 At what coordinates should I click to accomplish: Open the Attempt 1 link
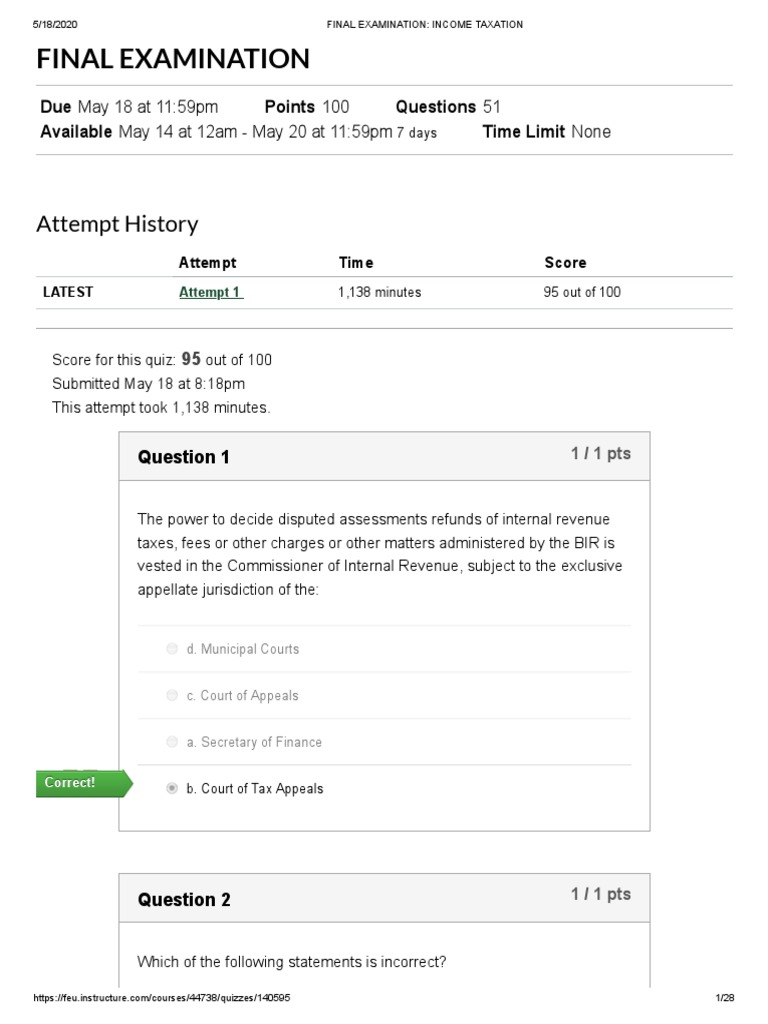point(211,293)
